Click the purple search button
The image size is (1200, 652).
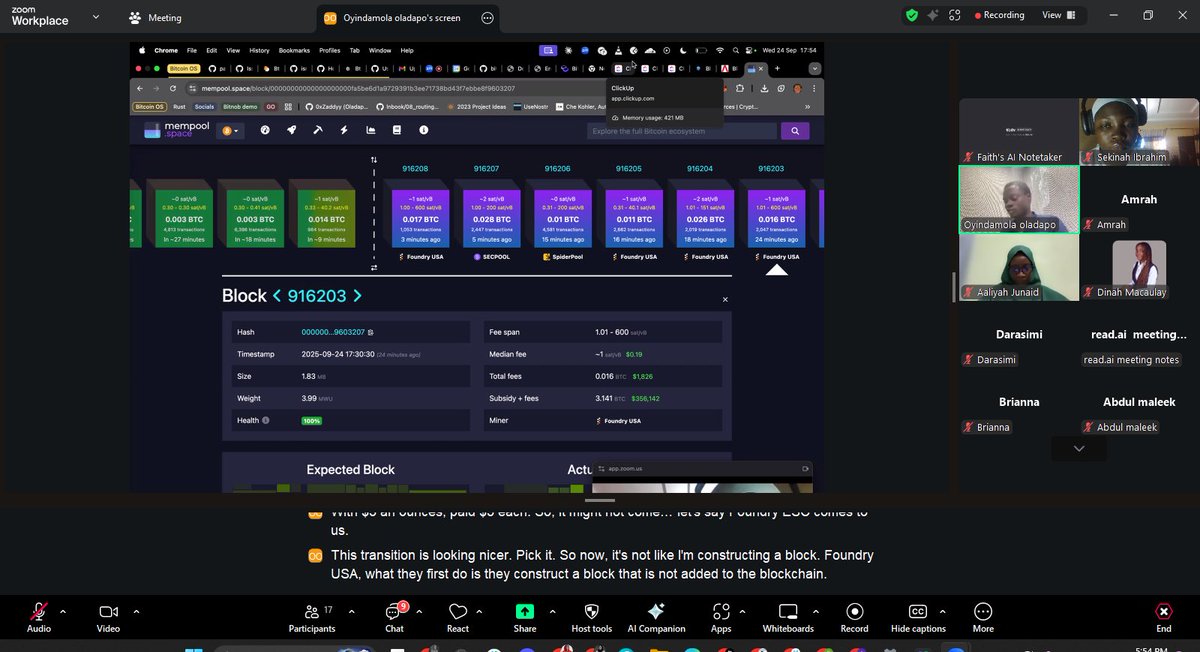(x=794, y=131)
